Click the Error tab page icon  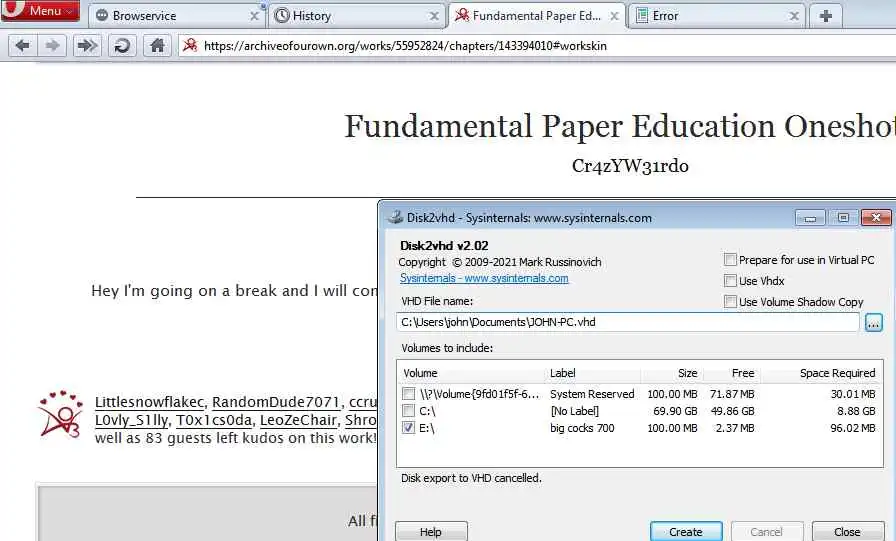point(642,16)
